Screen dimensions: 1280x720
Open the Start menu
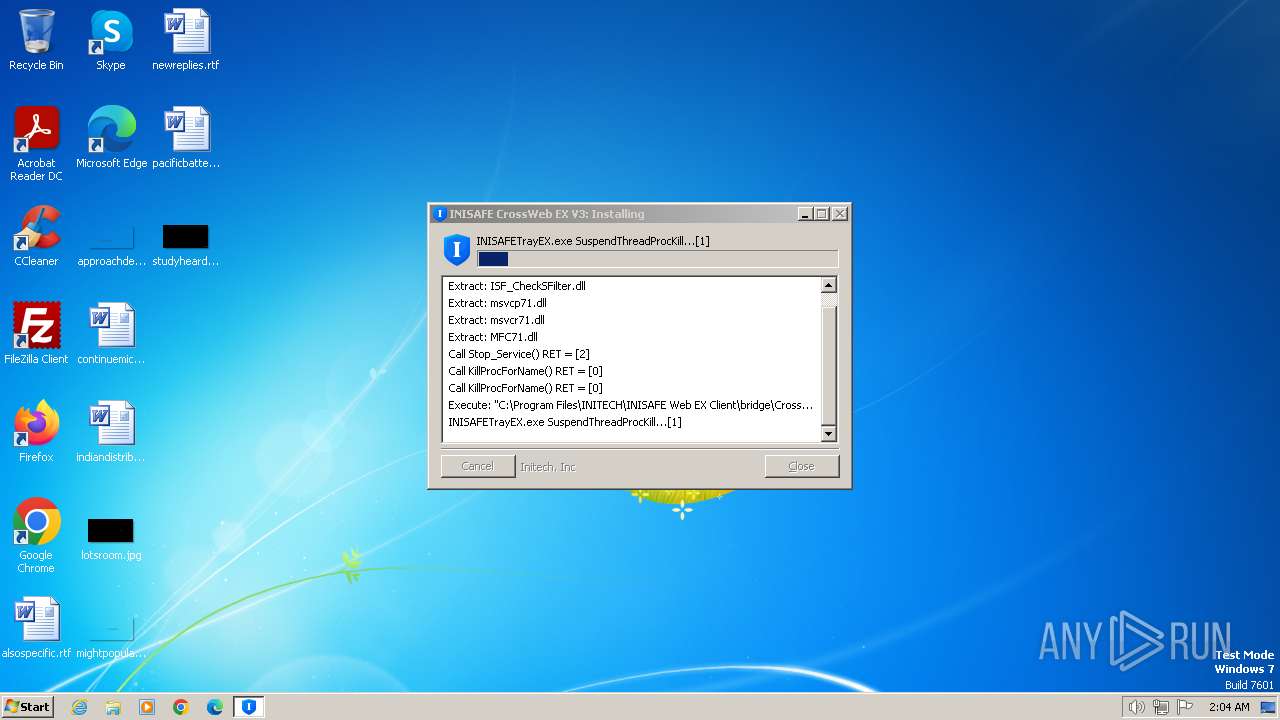(27, 707)
